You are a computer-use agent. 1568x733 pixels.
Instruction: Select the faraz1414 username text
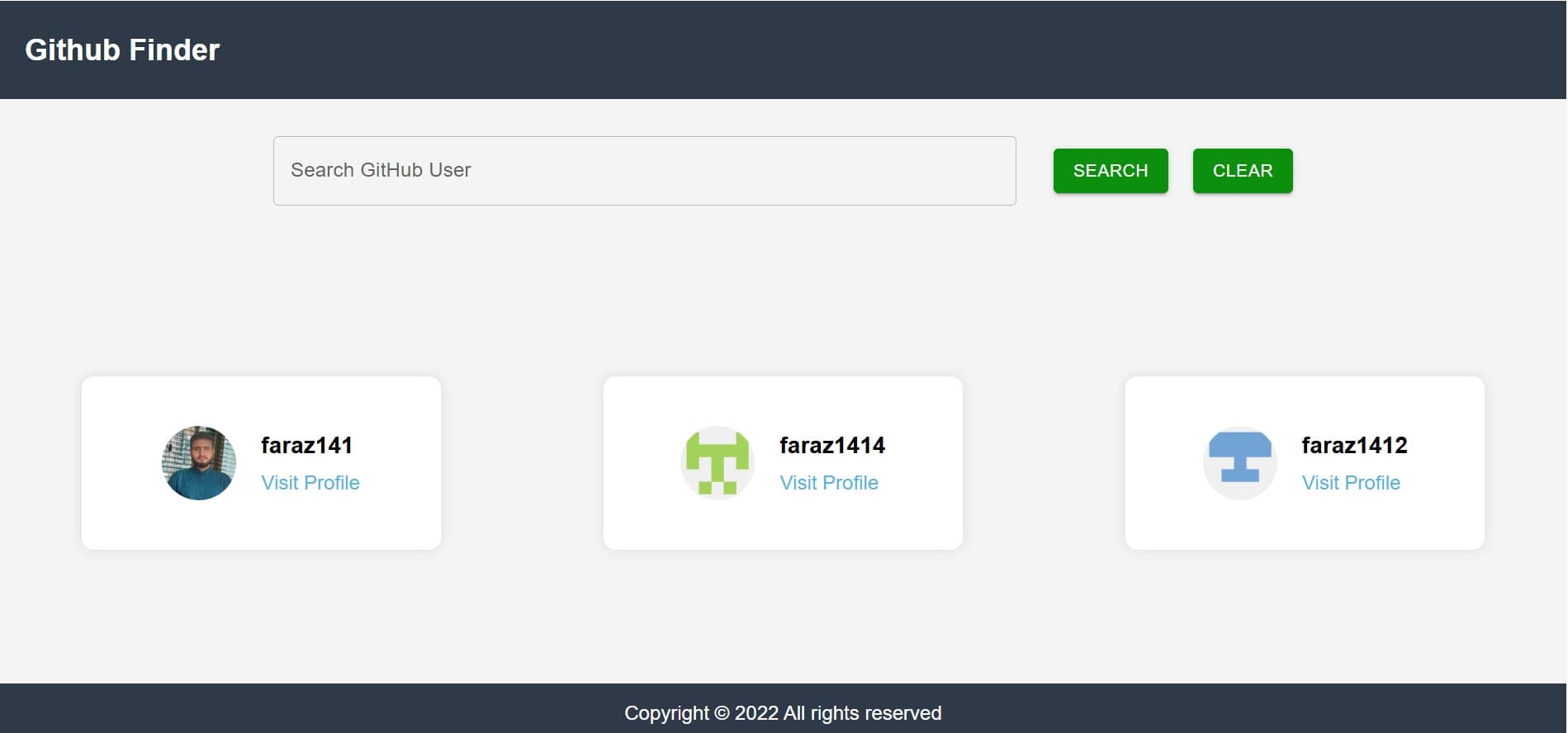pos(832,446)
